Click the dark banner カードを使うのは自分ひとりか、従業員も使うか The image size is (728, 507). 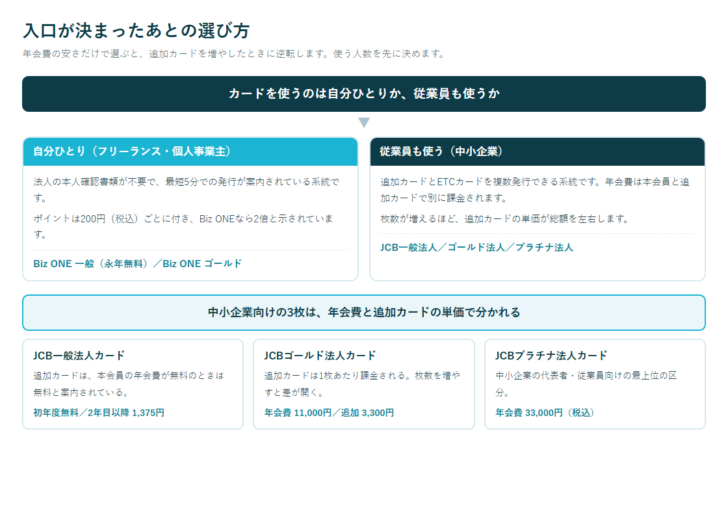pyautogui.click(x=364, y=94)
